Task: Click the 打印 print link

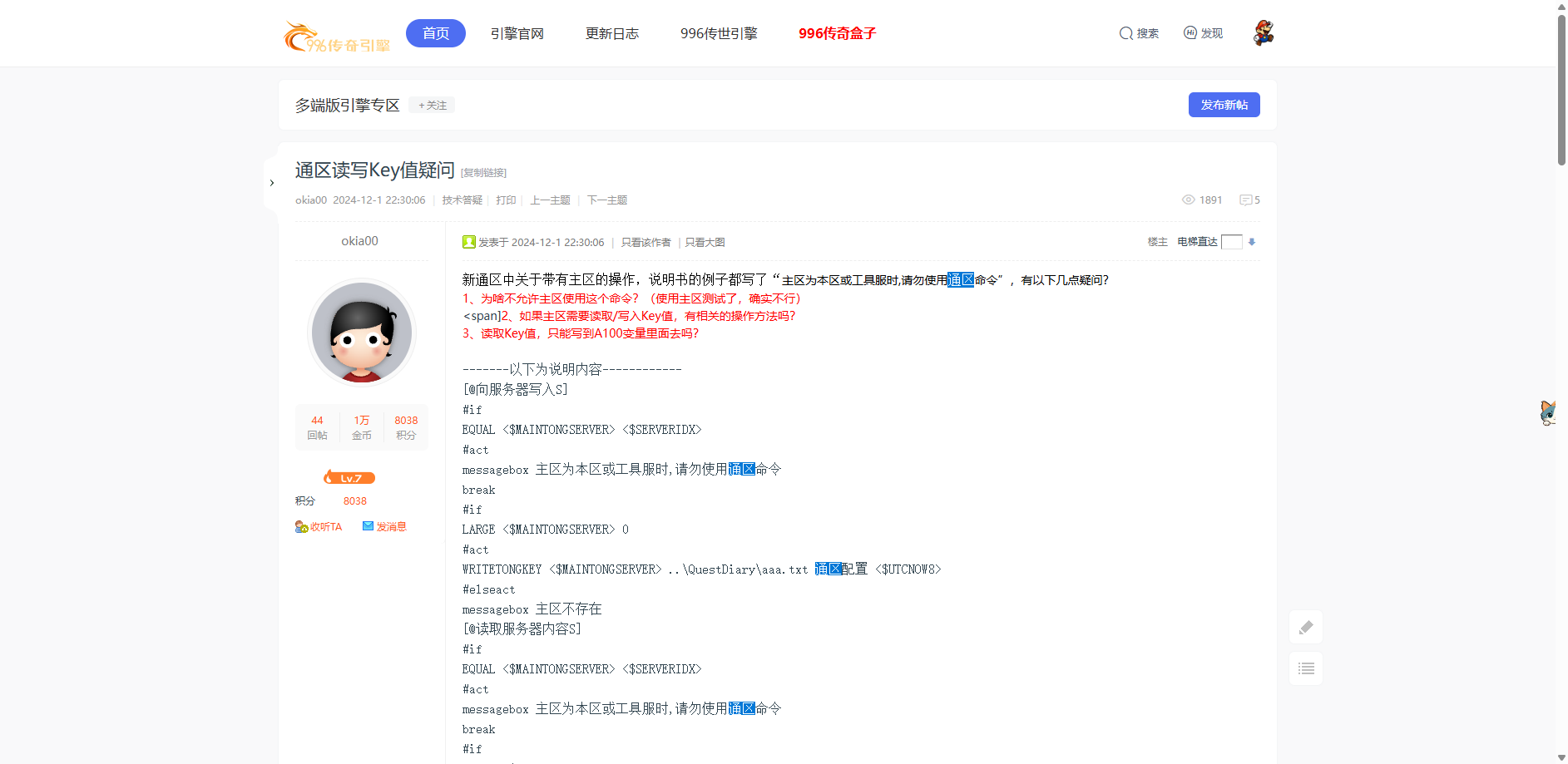Action: 506,200
